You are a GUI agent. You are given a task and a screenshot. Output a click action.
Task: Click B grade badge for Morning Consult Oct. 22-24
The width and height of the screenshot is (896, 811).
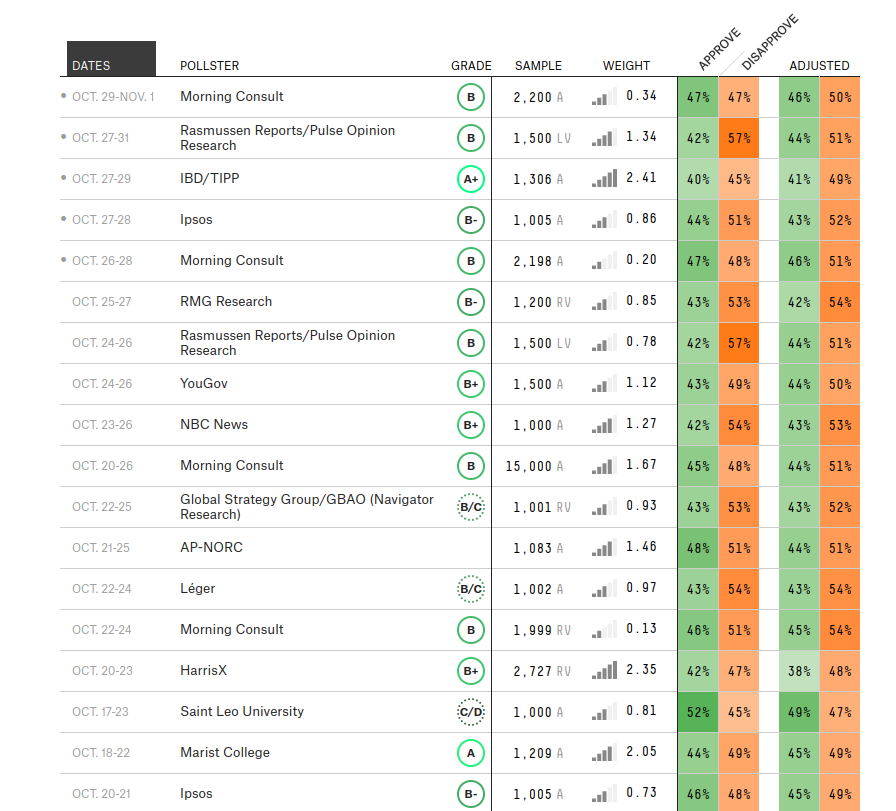[x=471, y=630]
